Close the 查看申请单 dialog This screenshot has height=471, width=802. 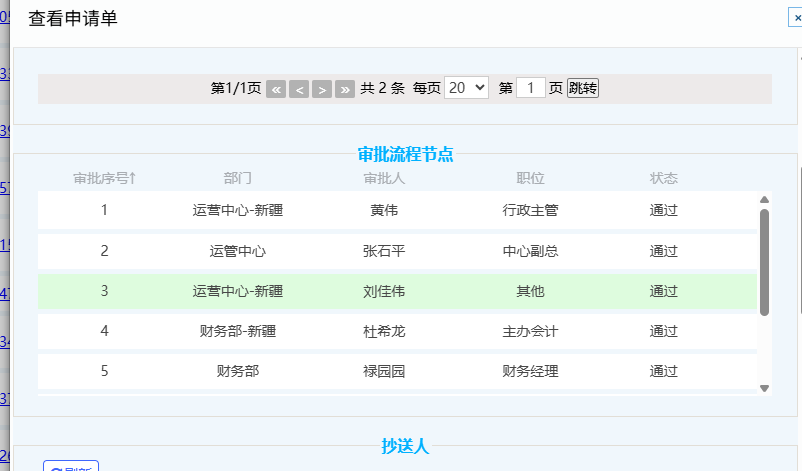click(796, 17)
